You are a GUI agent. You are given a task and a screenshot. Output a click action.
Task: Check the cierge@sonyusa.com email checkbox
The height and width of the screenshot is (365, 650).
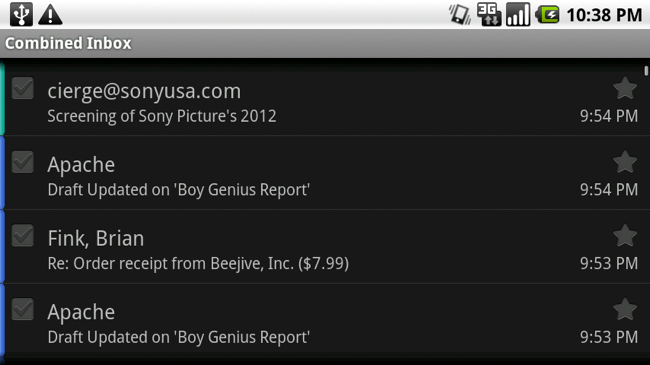pos(23,88)
